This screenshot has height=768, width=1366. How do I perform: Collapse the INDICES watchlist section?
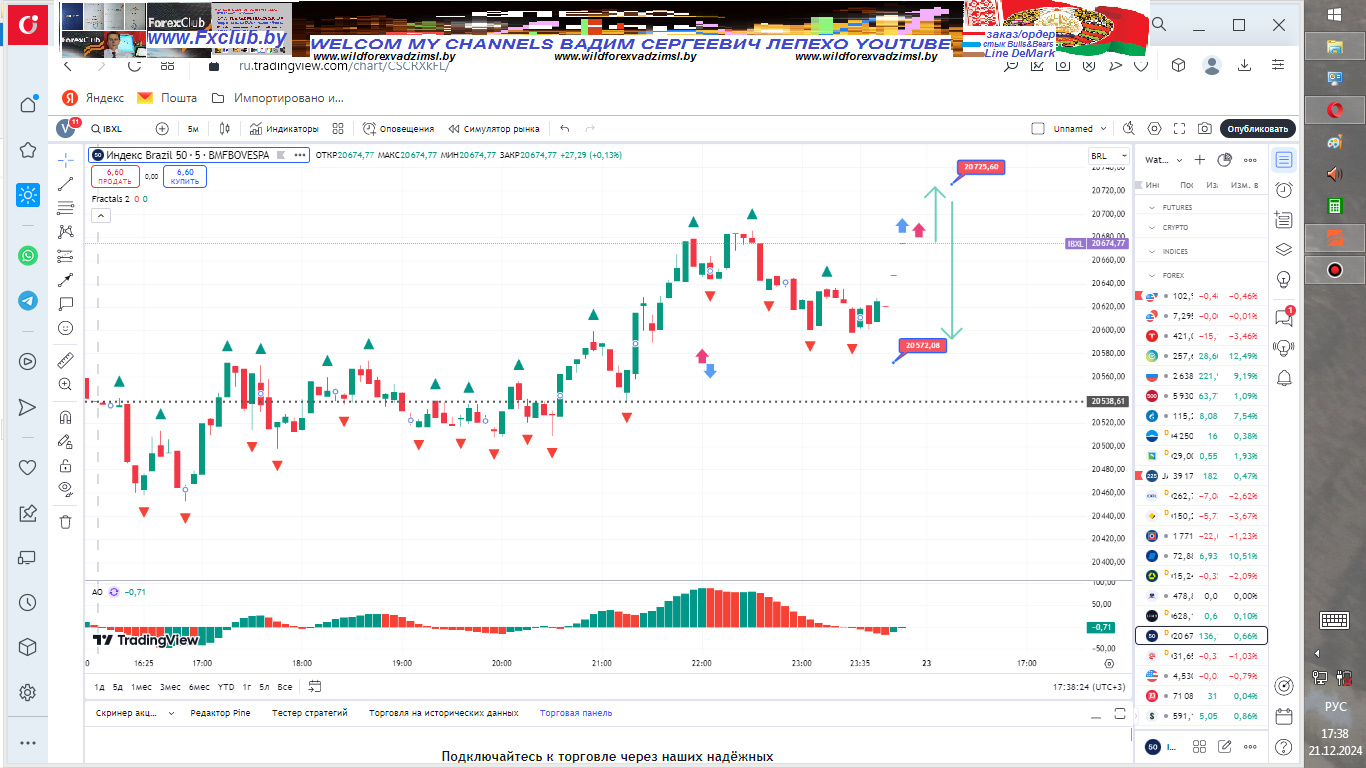1153,252
